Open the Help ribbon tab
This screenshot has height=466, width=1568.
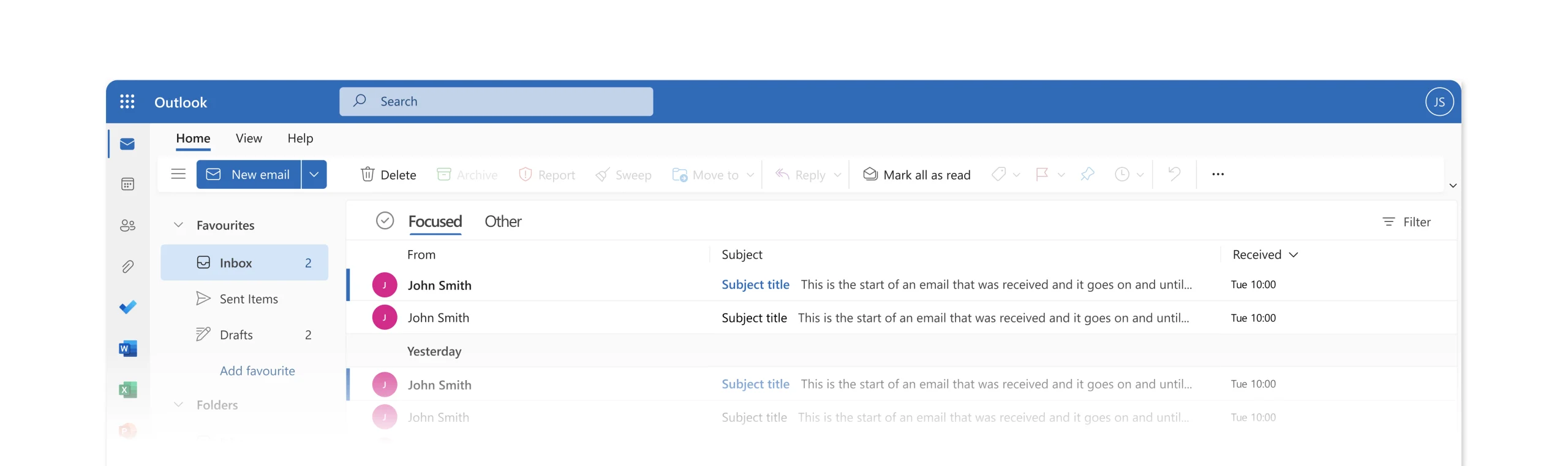pos(300,139)
